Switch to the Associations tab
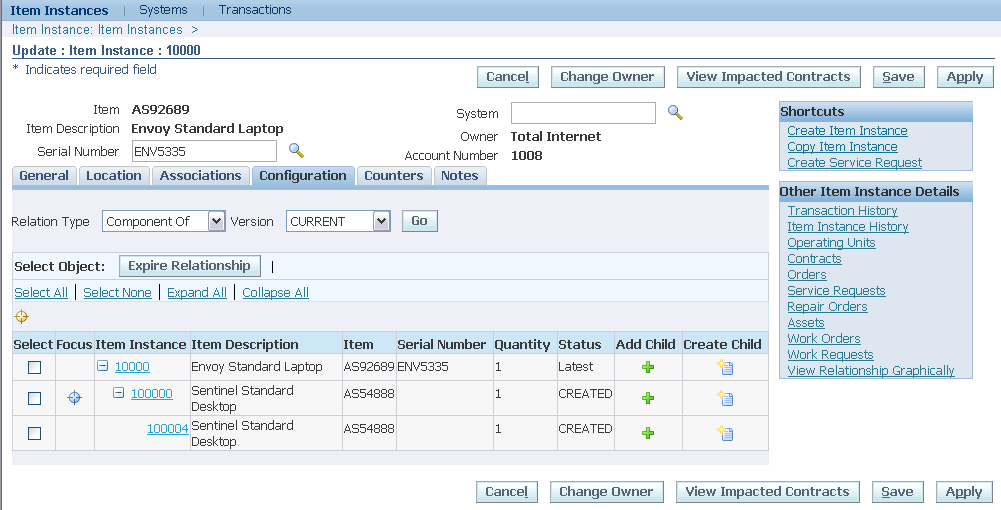This screenshot has height=510, width=1001. (x=200, y=176)
